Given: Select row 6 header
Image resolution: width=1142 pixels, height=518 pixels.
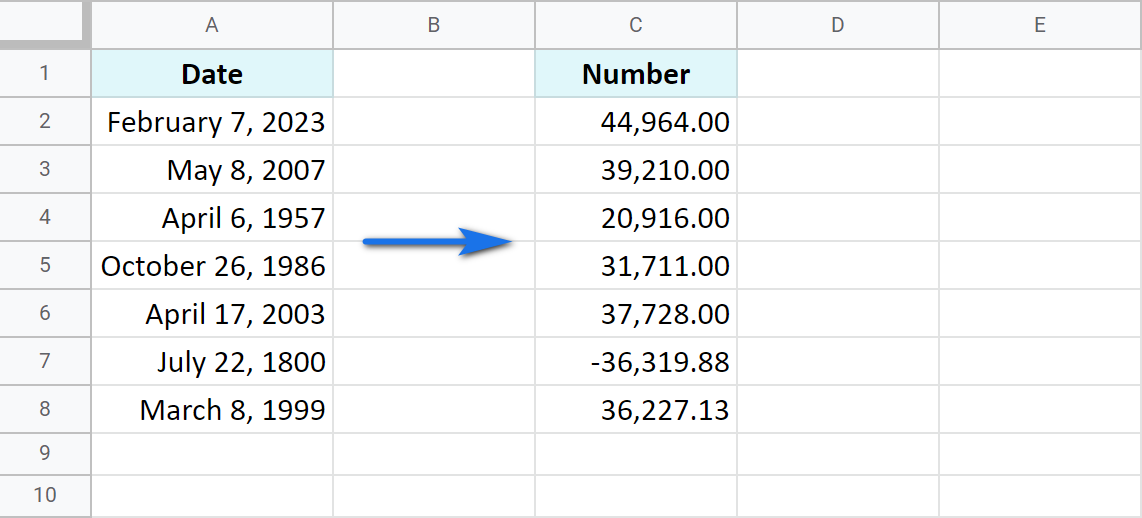Looking at the screenshot, I should (45, 313).
